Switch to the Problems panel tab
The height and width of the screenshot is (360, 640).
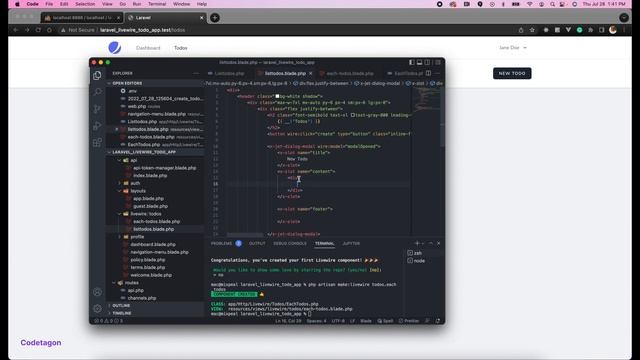[x=221, y=243]
